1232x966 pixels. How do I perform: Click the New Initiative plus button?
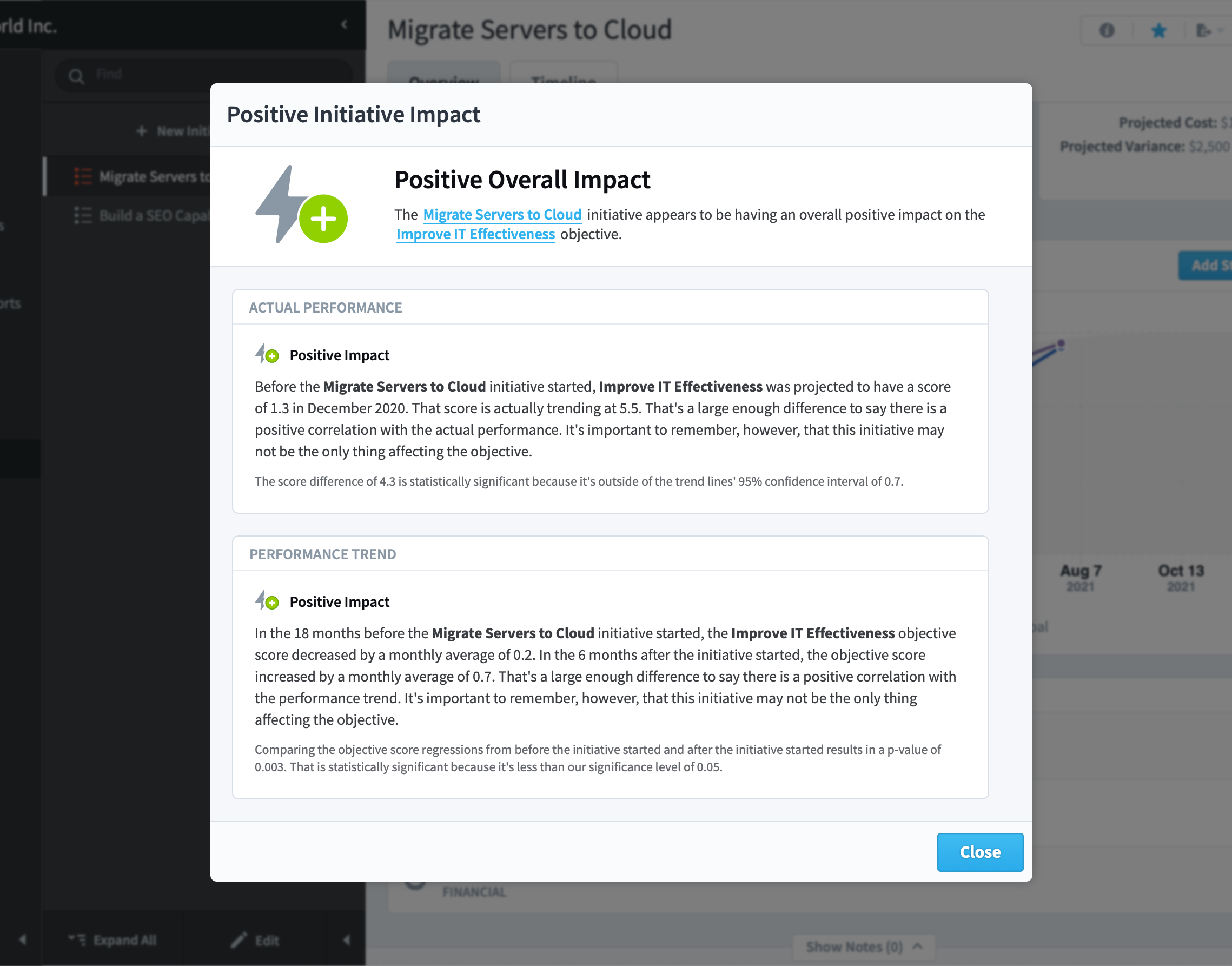pos(173,131)
